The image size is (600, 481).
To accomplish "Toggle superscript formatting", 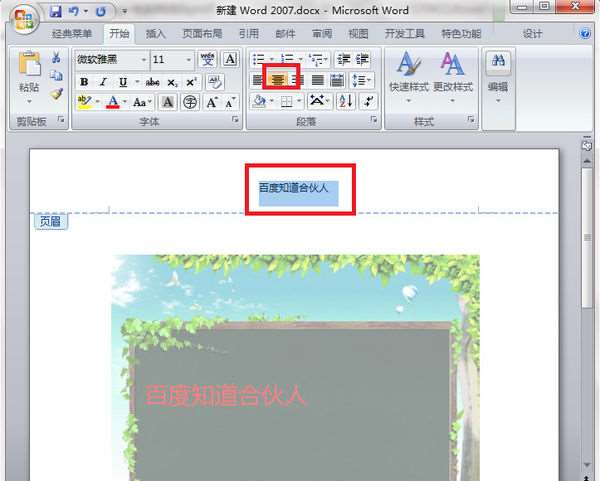I will pos(191,82).
